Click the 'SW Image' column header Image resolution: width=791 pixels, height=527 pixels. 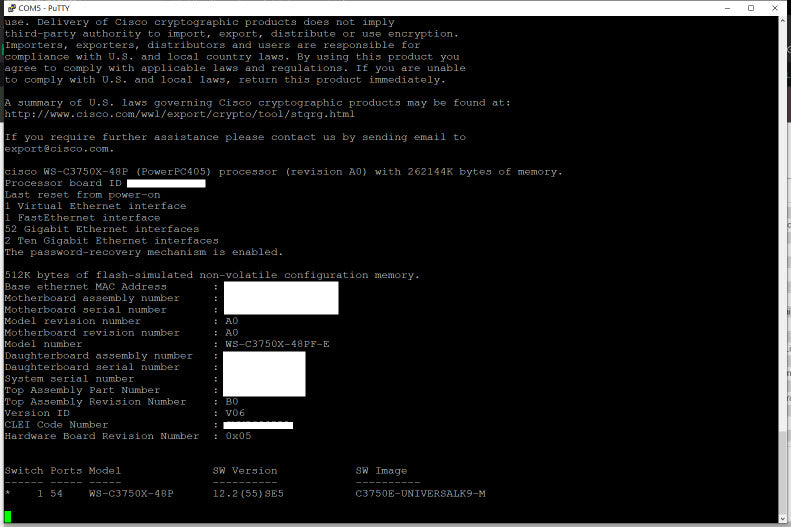point(381,471)
